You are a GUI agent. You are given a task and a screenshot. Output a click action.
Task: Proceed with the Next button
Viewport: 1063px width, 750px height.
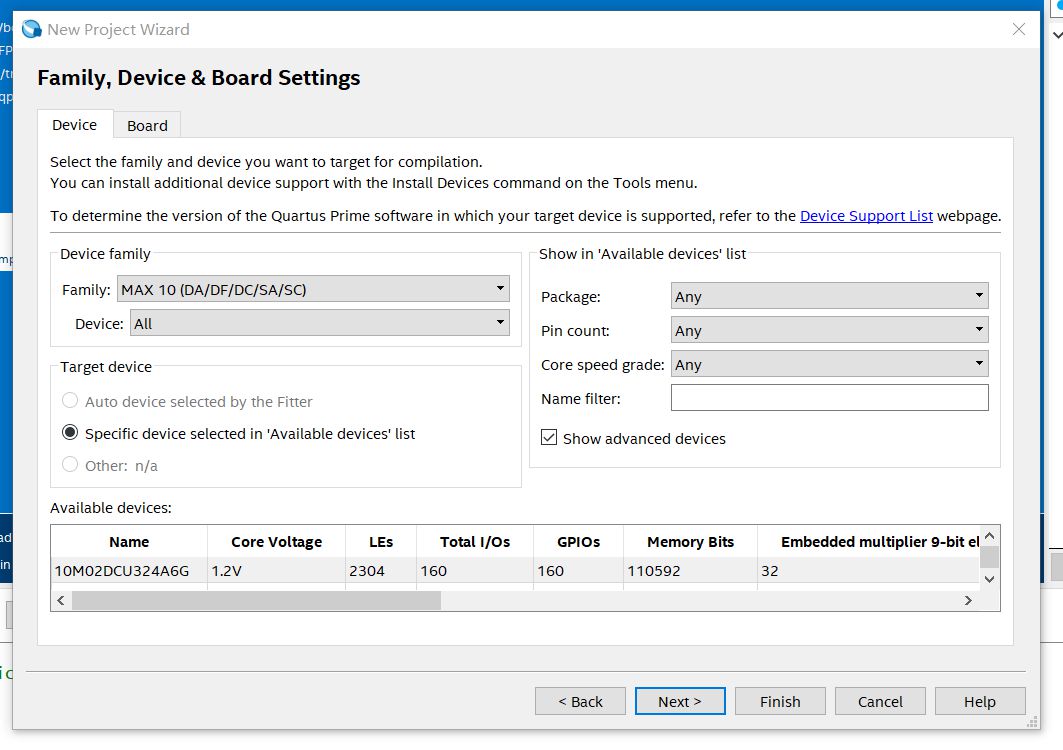(x=680, y=701)
